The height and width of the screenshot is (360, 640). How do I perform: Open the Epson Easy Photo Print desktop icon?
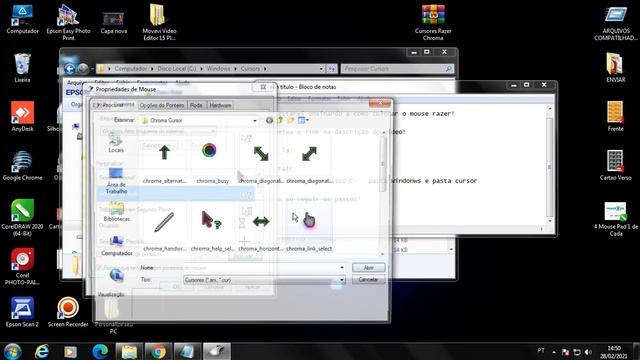pos(68,22)
